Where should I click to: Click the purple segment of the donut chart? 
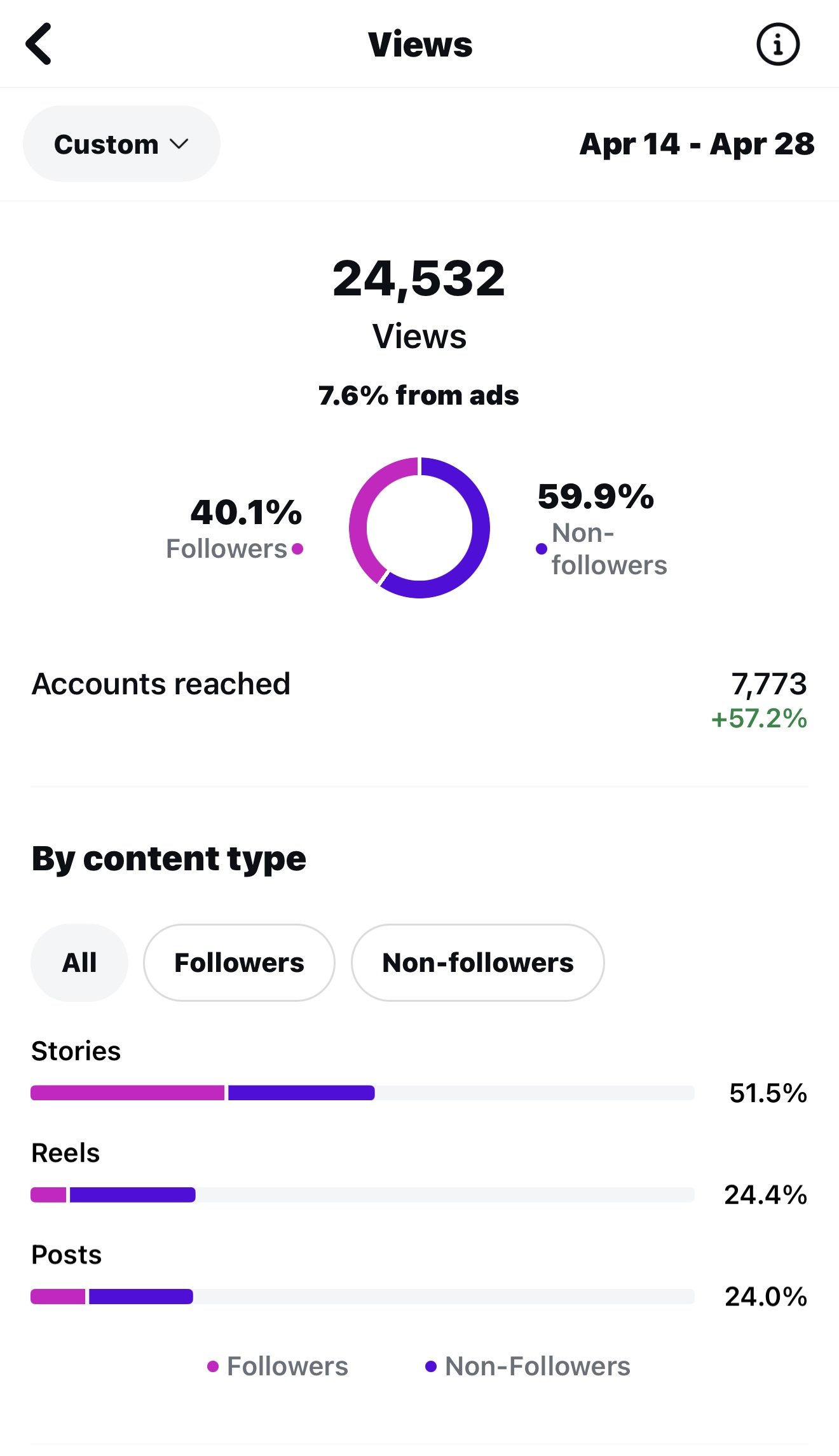(x=470, y=546)
